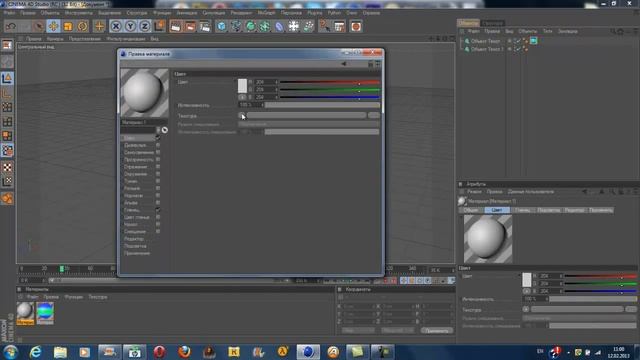Click the Undo arrow in top toolbar

point(11,27)
